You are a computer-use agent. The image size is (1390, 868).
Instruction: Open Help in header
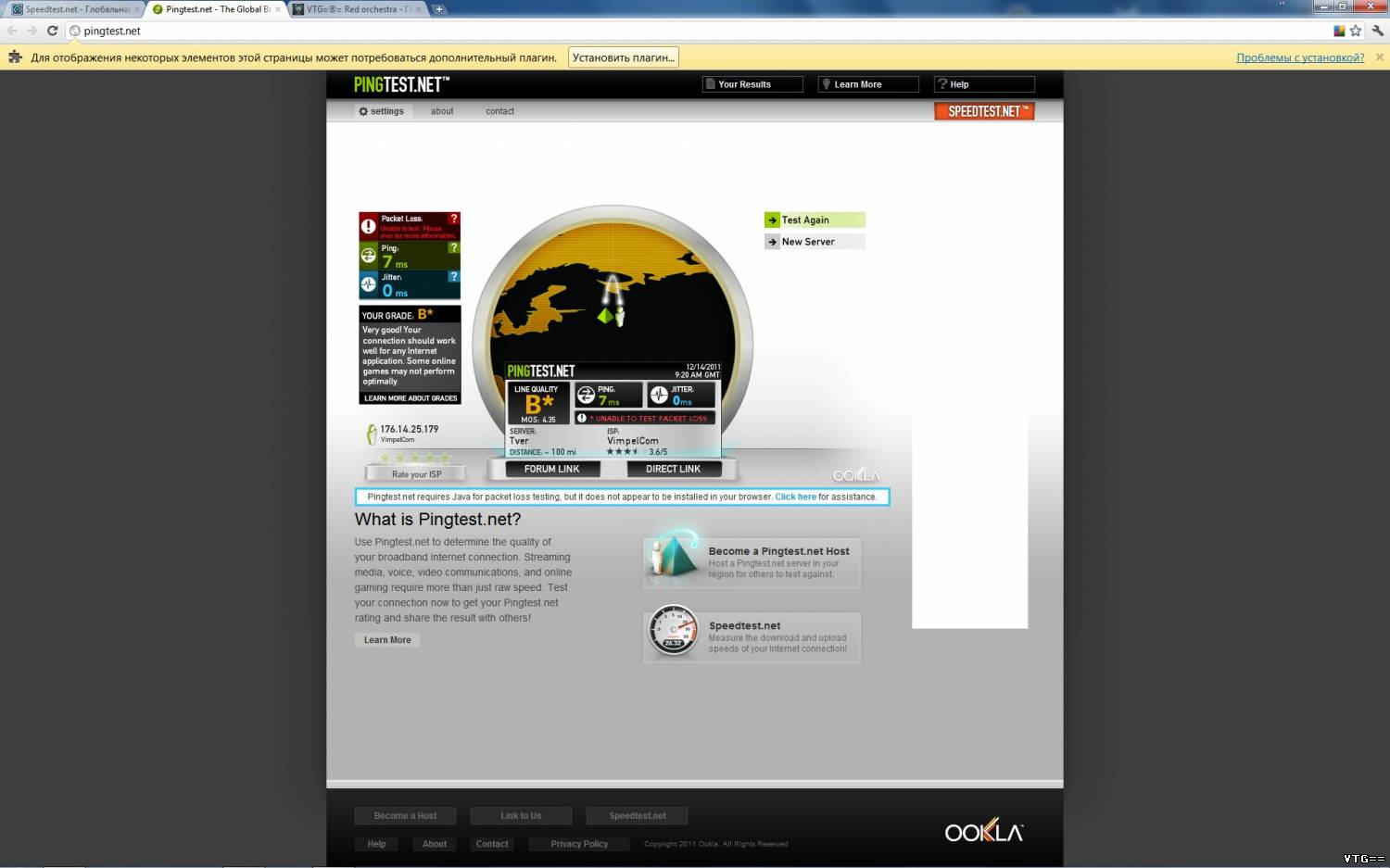tap(984, 84)
